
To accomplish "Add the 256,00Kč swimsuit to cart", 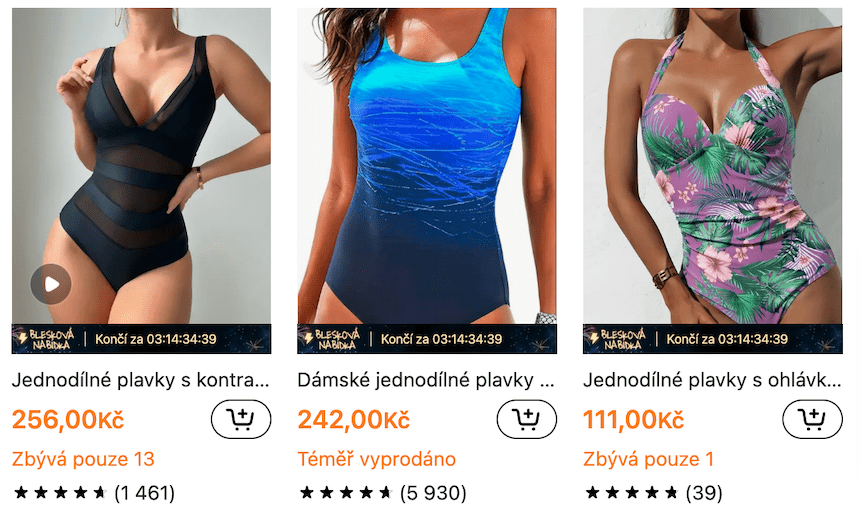I will click(241, 419).
